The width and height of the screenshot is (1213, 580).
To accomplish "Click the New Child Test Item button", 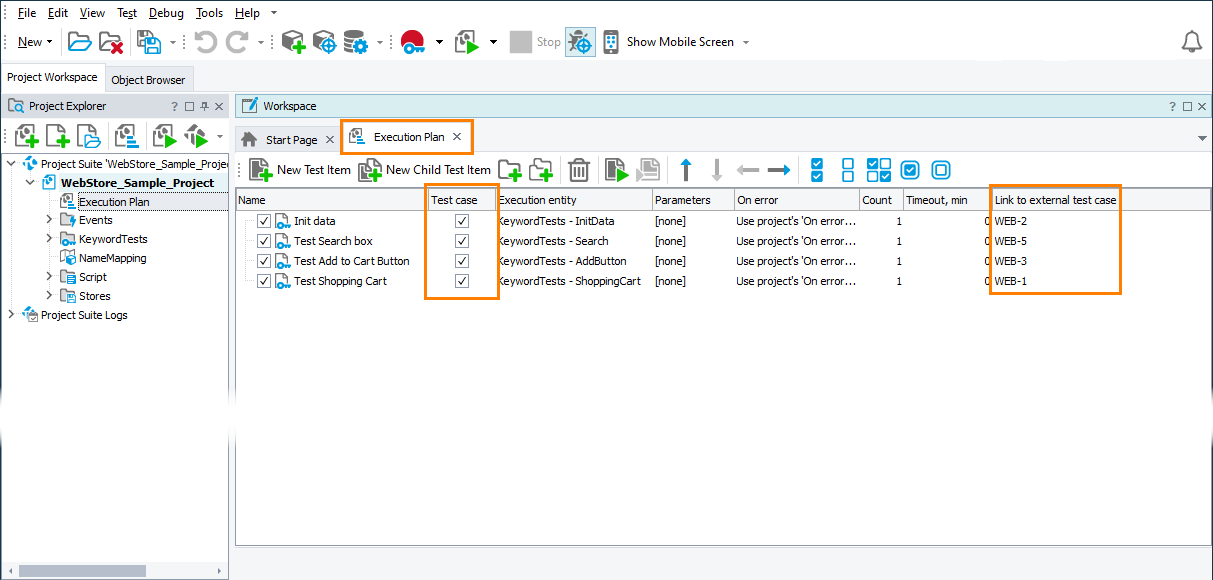I will [425, 170].
